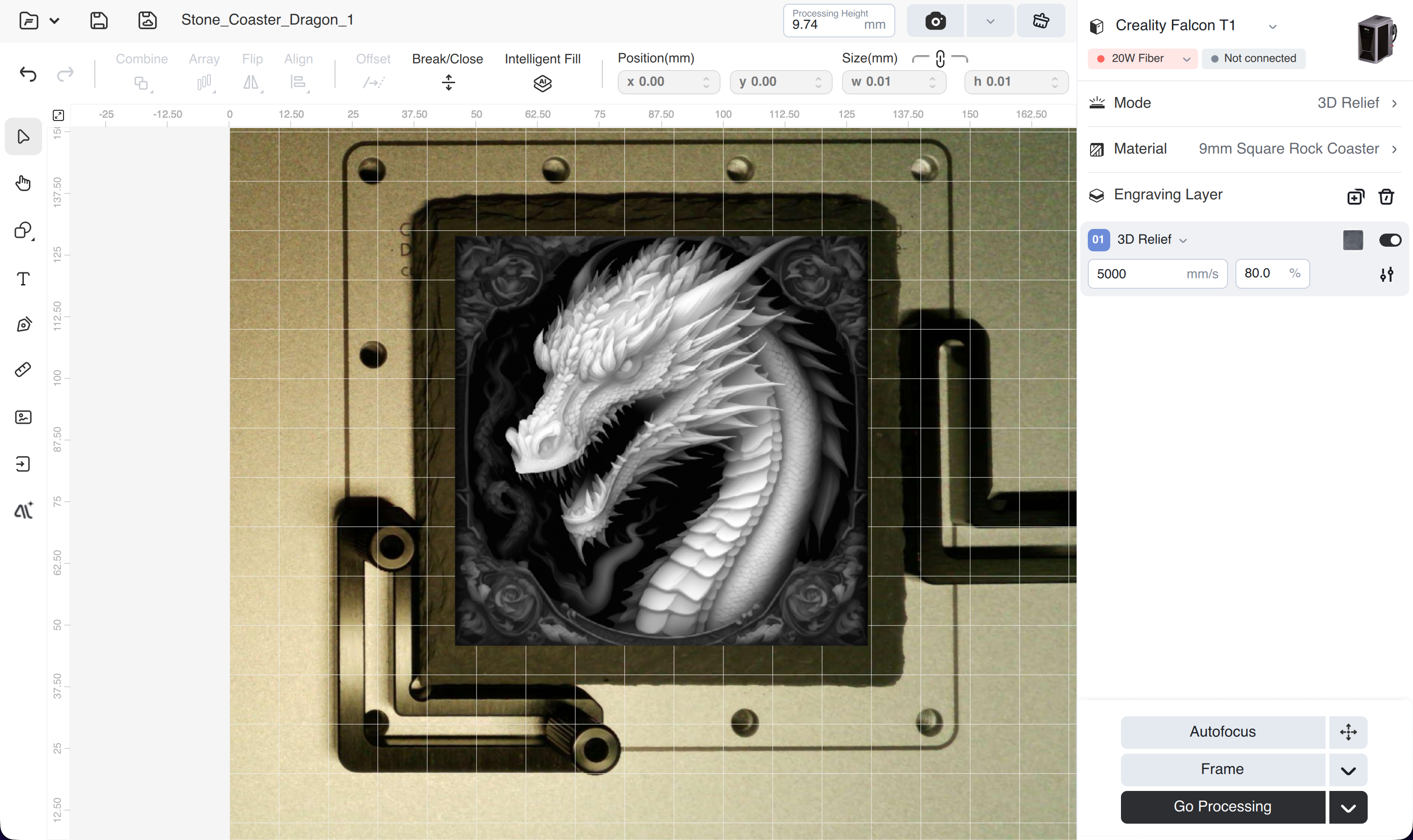
Task: Click the y position input field
Action: pyautogui.click(x=781, y=82)
